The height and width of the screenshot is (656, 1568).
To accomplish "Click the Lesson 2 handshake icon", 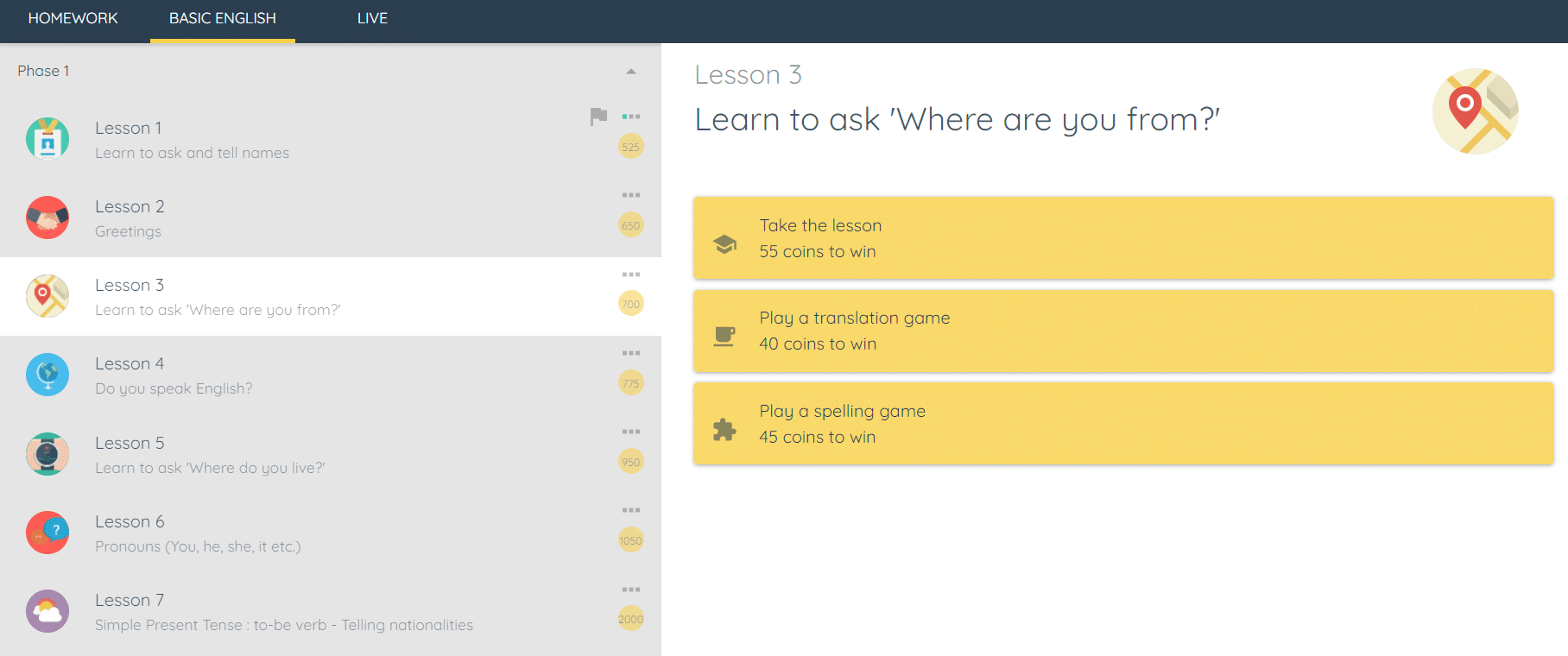I will 47,218.
